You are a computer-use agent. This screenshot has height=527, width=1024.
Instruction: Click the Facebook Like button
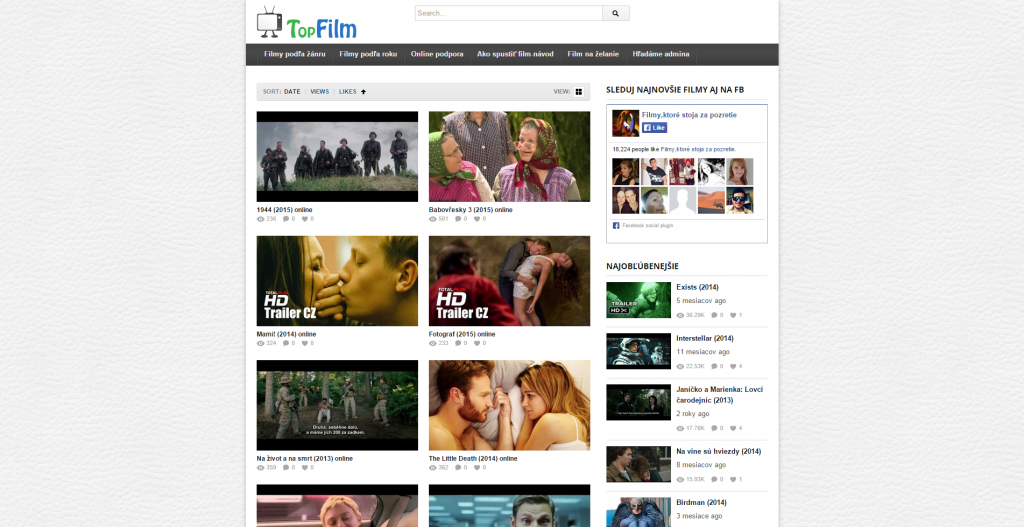pos(654,128)
